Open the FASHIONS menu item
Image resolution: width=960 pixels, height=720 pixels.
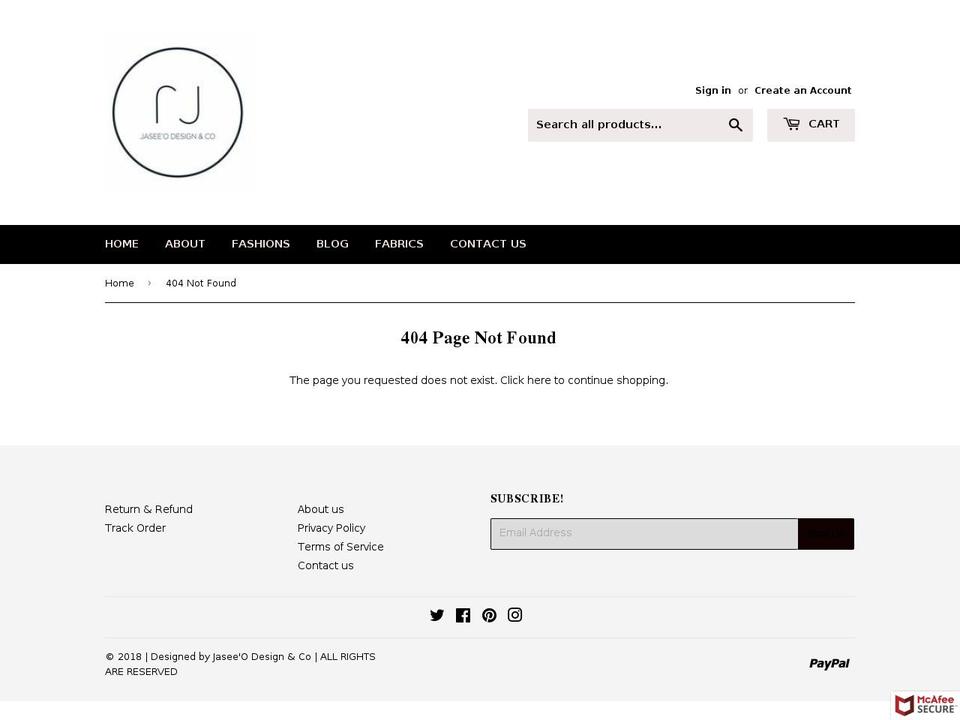tap(261, 244)
